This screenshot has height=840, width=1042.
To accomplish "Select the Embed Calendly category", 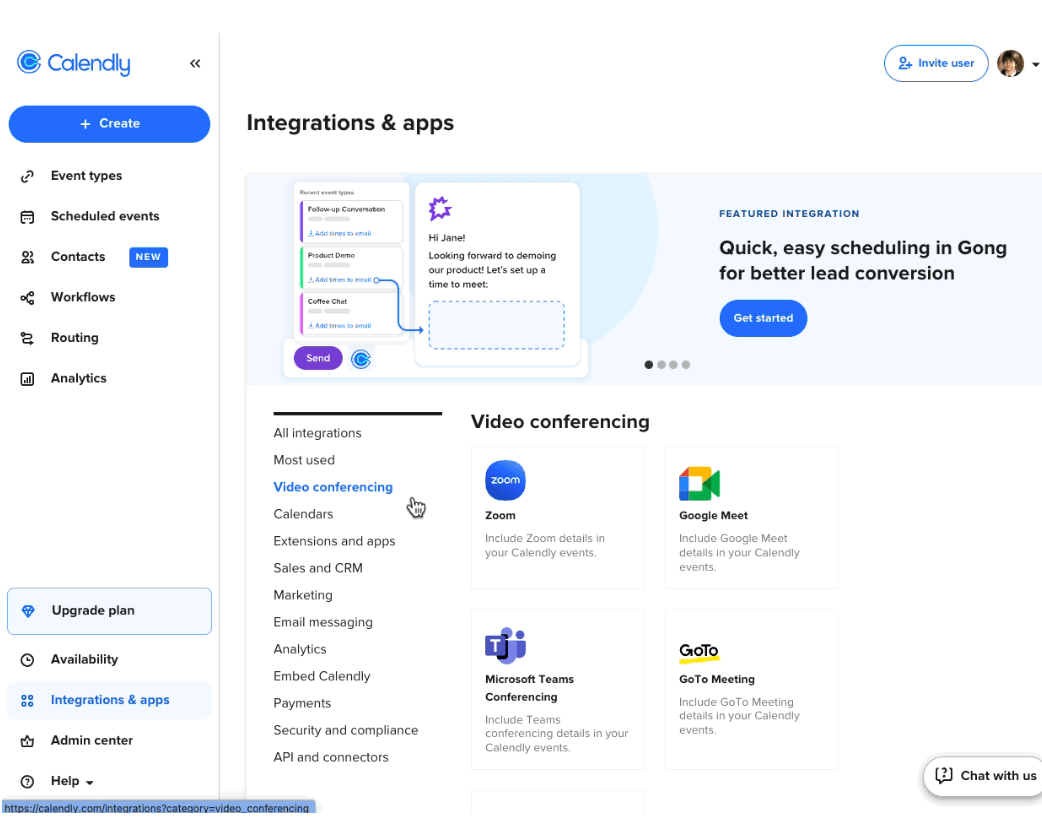I will click(322, 677).
